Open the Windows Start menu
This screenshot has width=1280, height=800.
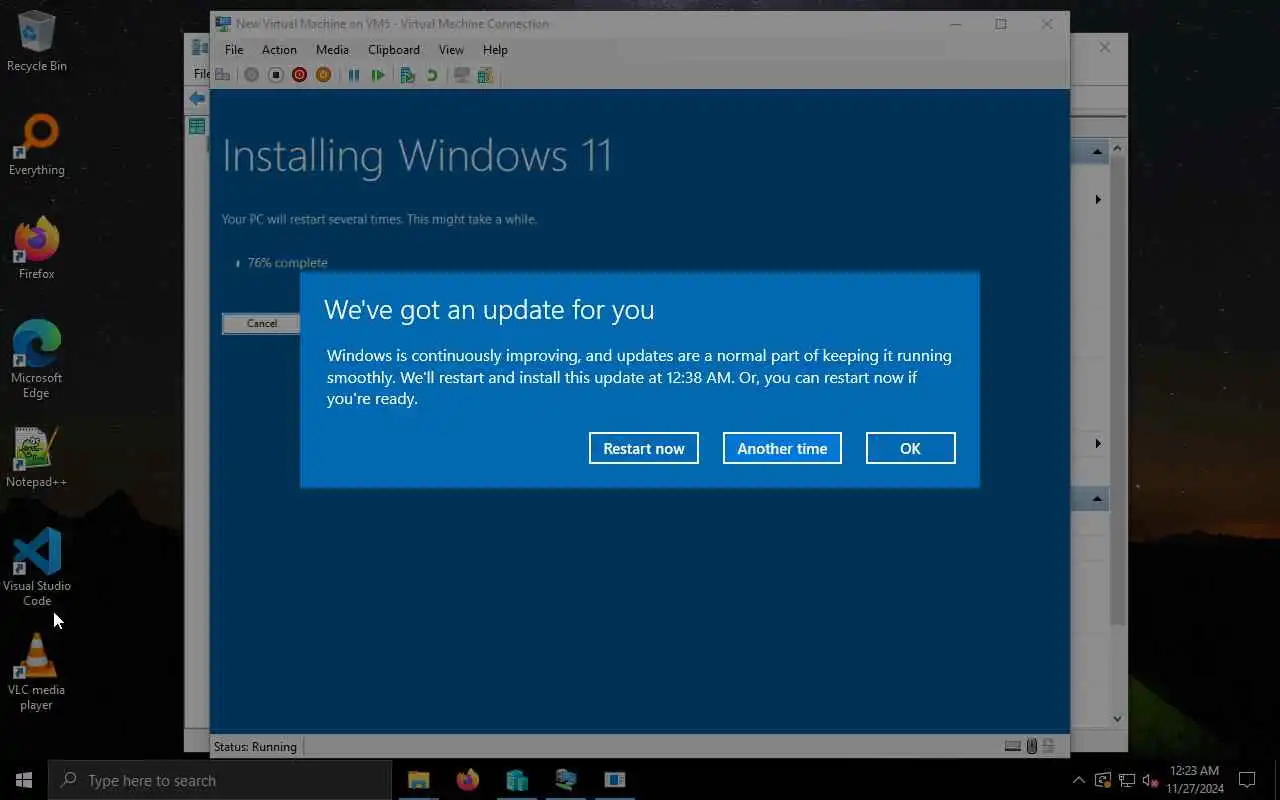[x=24, y=780]
